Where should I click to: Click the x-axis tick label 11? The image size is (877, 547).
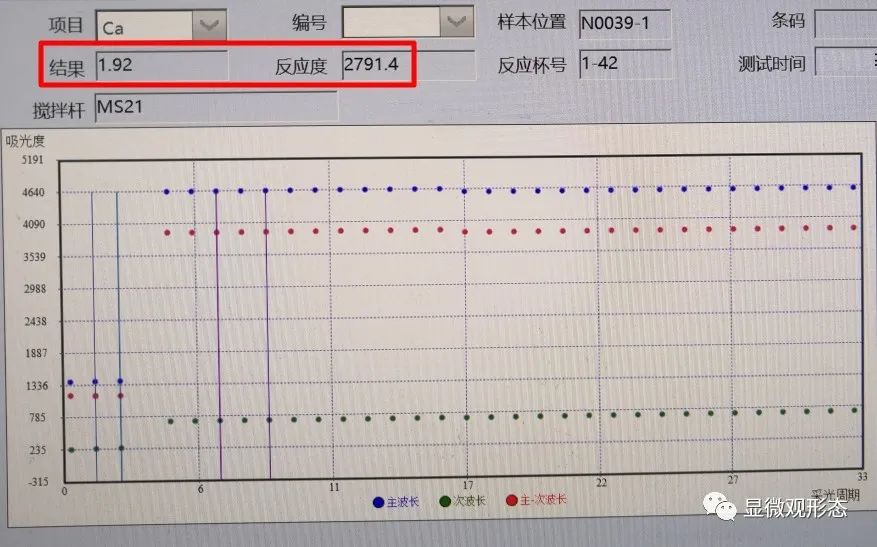click(x=334, y=487)
